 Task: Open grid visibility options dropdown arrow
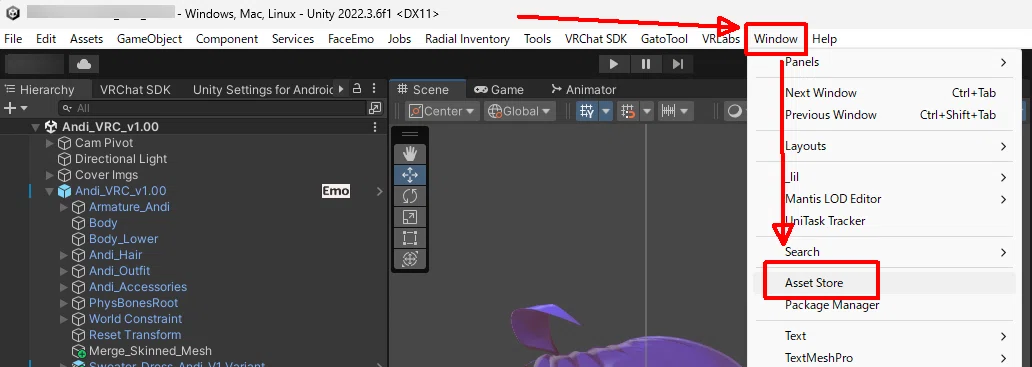(x=606, y=111)
